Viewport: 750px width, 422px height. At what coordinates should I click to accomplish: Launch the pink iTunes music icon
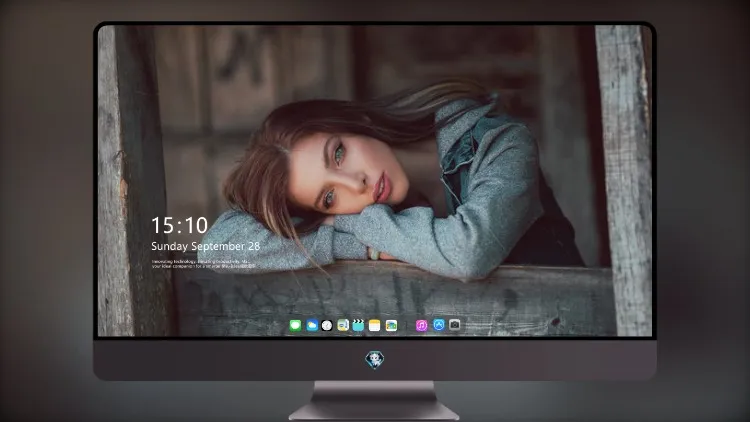click(x=421, y=325)
